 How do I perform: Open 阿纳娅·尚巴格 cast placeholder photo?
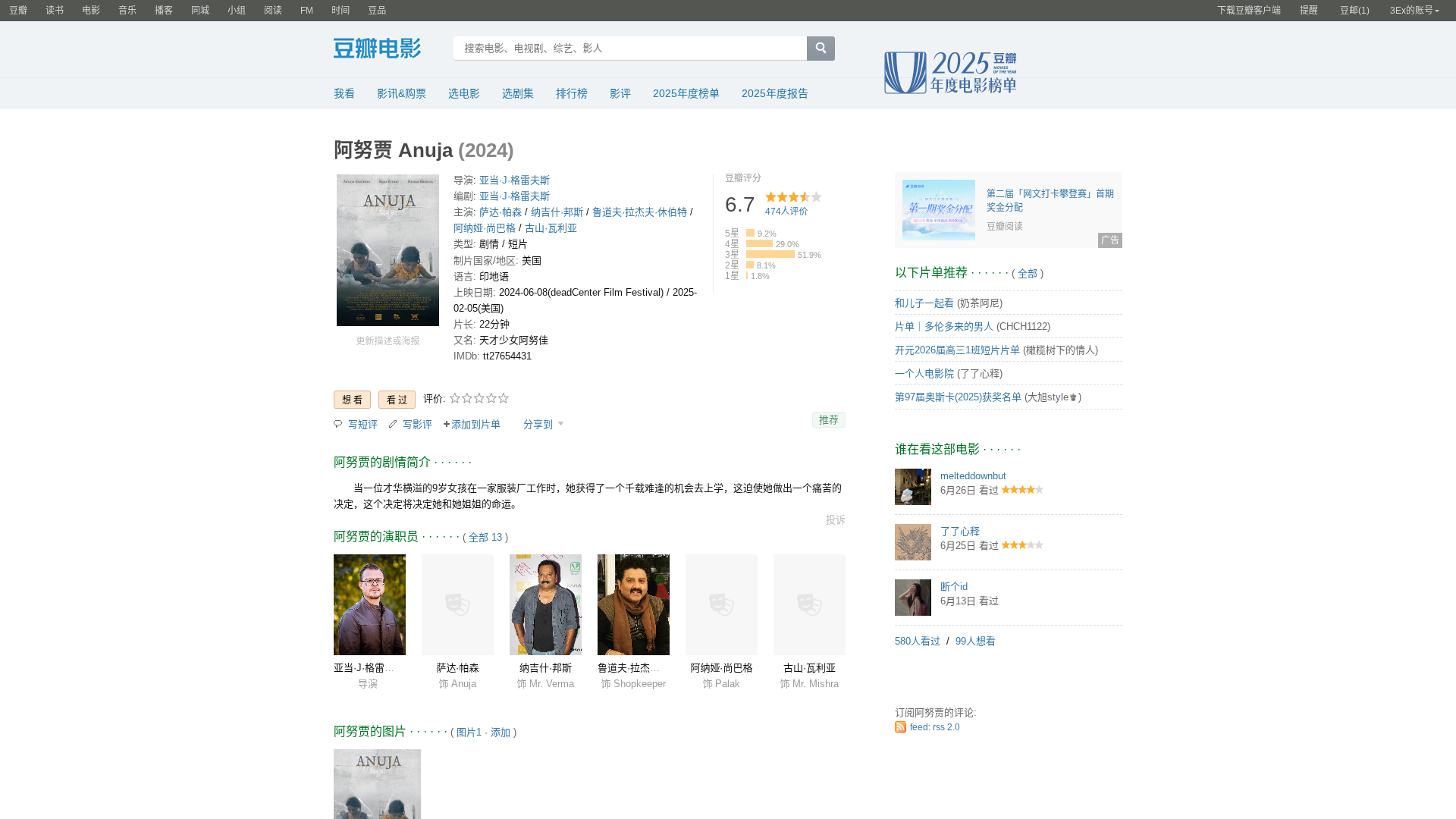point(721,605)
